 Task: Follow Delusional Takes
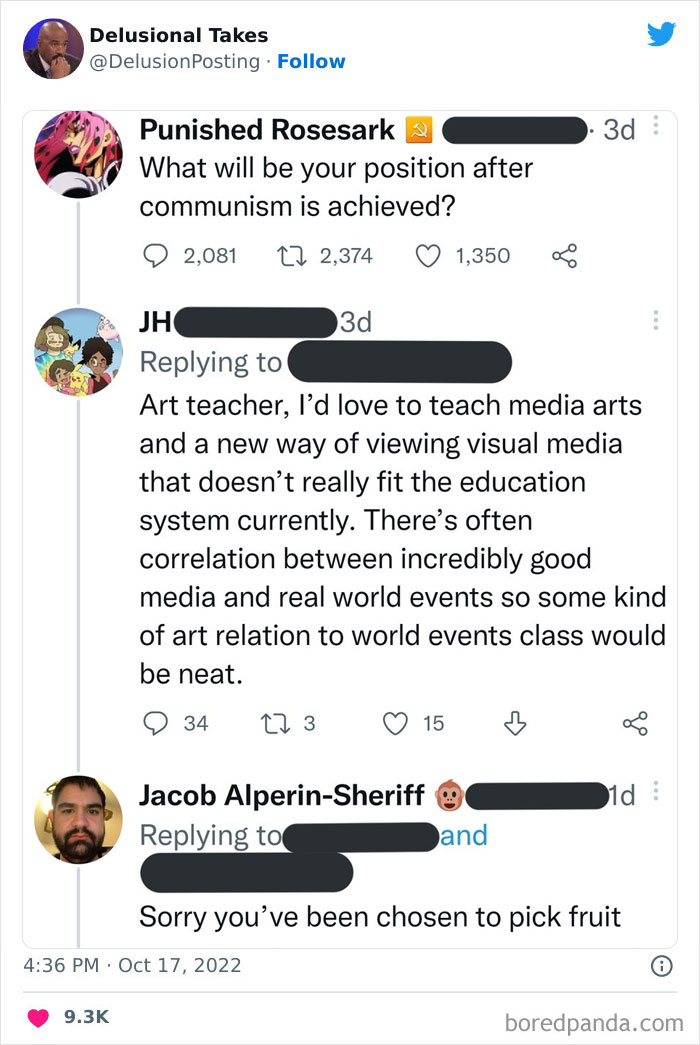[312, 61]
